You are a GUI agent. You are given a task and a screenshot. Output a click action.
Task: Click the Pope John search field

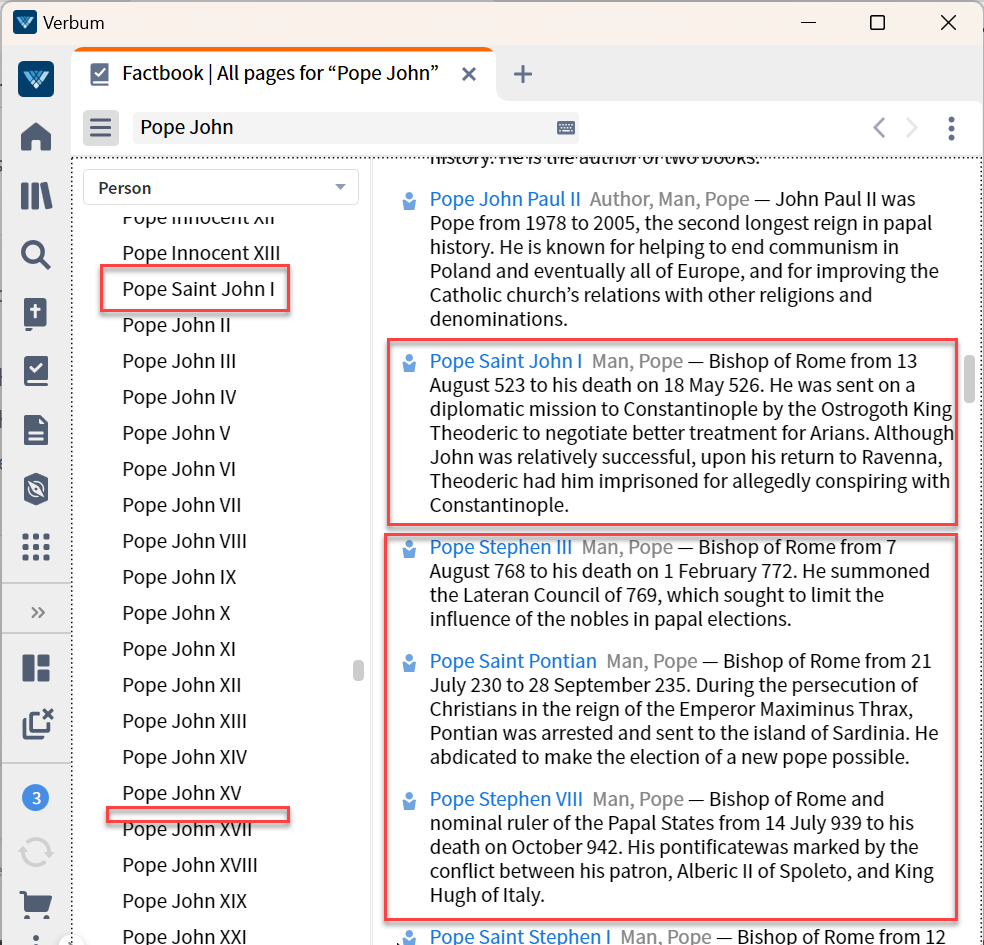[x=355, y=128]
